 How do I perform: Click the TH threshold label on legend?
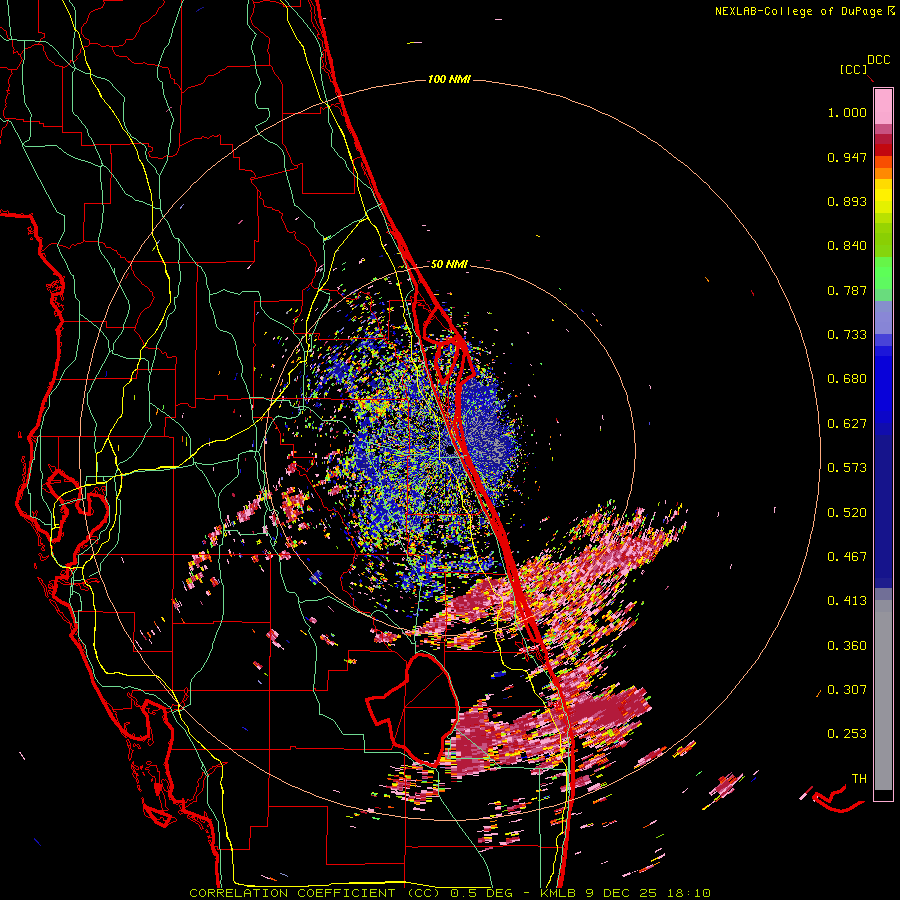(859, 779)
